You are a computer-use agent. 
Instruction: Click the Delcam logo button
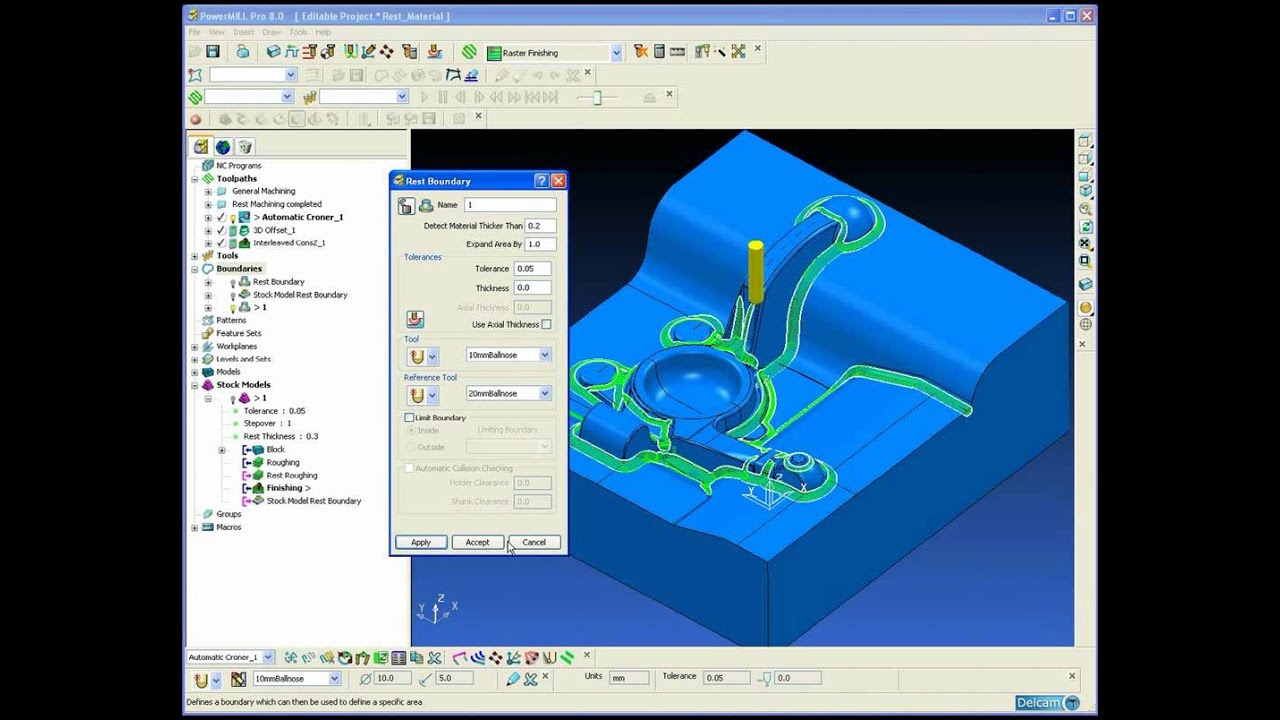(1048, 703)
